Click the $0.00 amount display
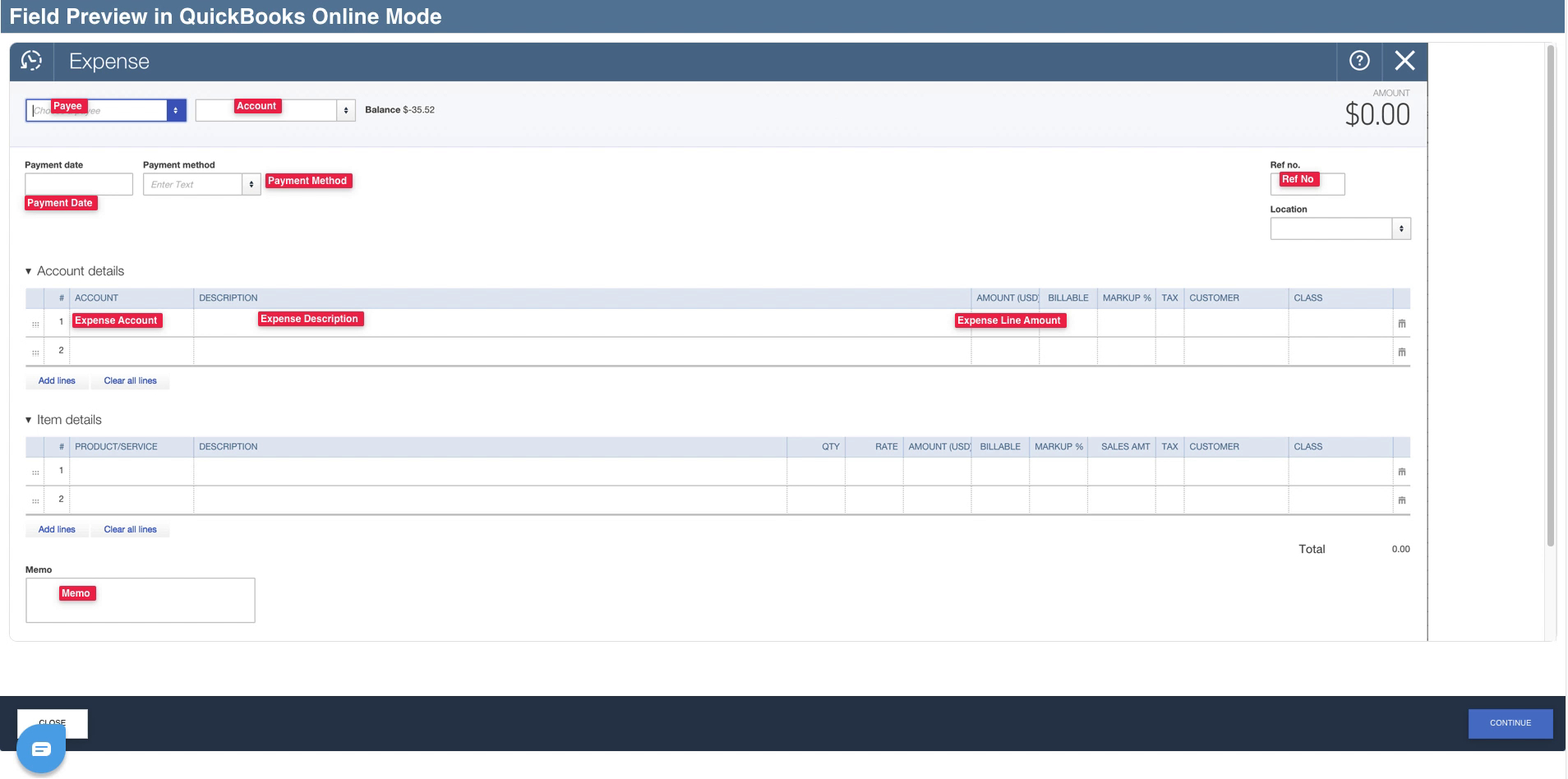Screen dimensions: 1568x779 click(x=1377, y=114)
